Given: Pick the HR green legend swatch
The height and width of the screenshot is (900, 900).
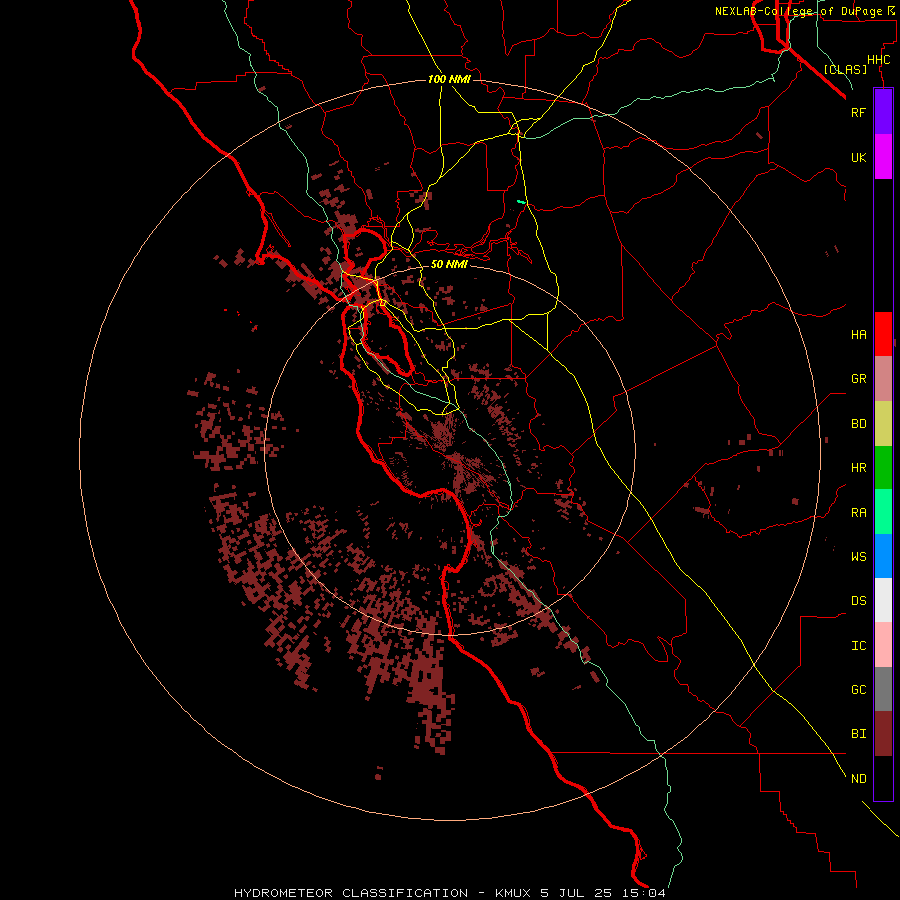Looking at the screenshot, I should [x=883, y=468].
